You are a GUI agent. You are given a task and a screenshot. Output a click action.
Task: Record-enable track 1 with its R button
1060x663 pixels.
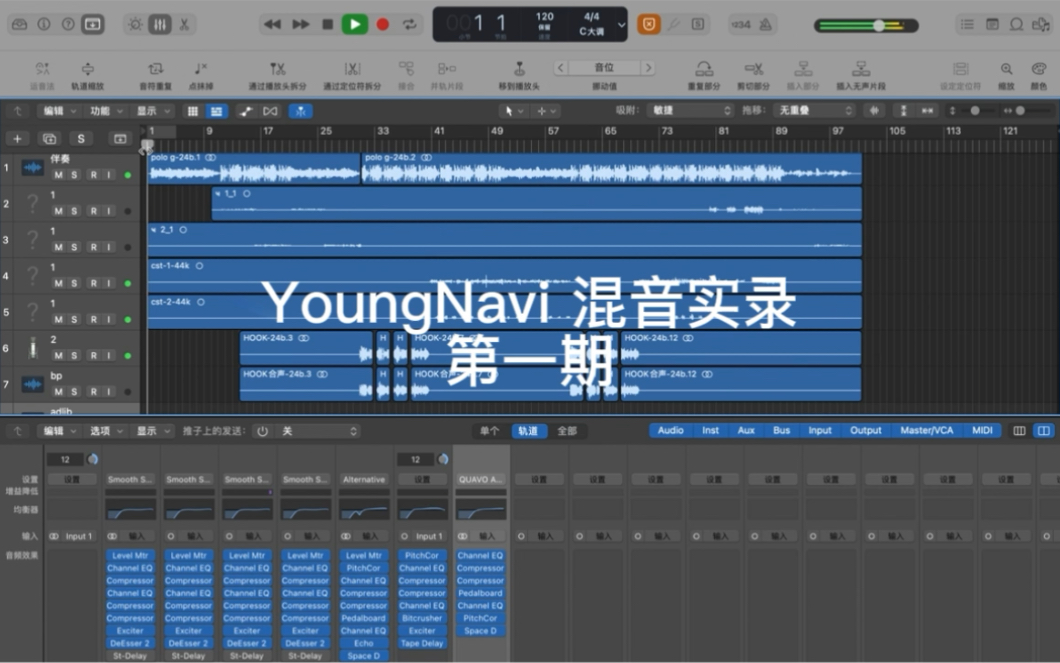94,175
